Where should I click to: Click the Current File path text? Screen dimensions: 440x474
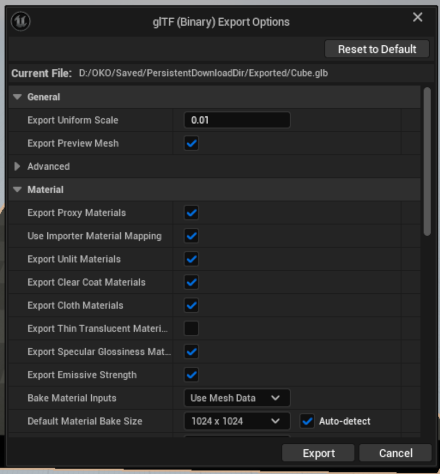pyautogui.click(x=203, y=73)
